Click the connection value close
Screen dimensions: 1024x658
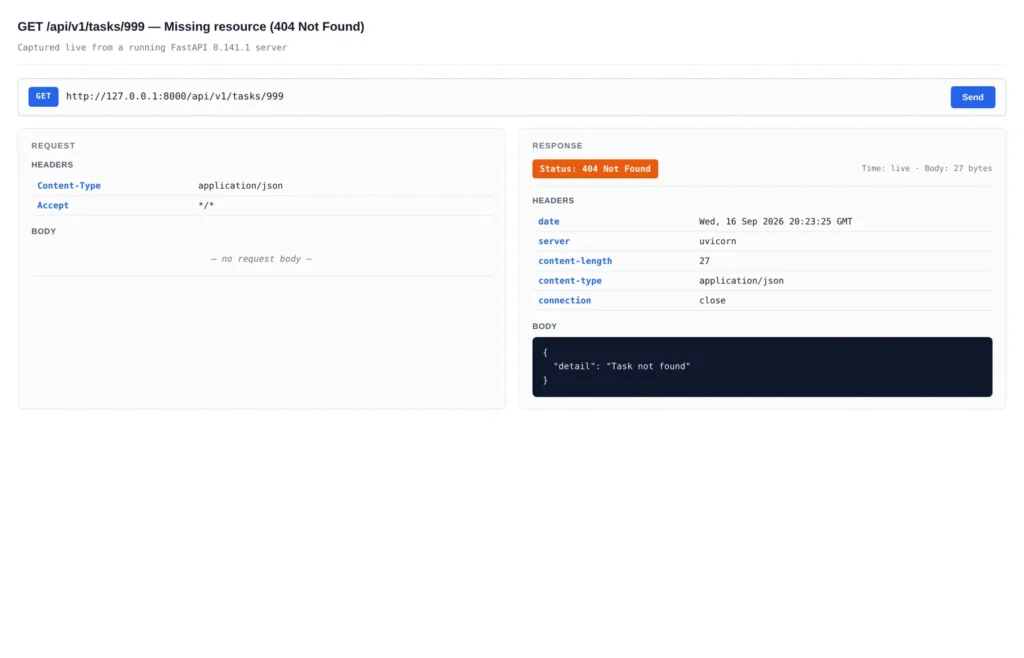[x=712, y=300]
